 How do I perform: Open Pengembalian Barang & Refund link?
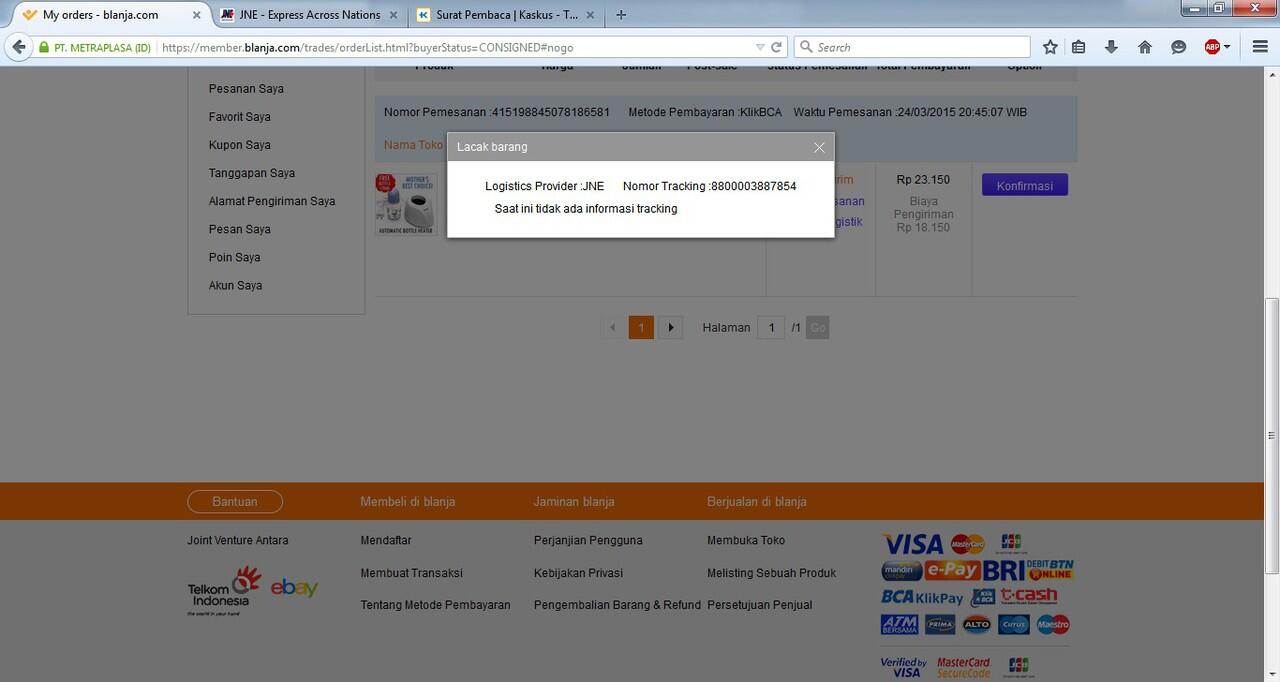tap(617, 605)
